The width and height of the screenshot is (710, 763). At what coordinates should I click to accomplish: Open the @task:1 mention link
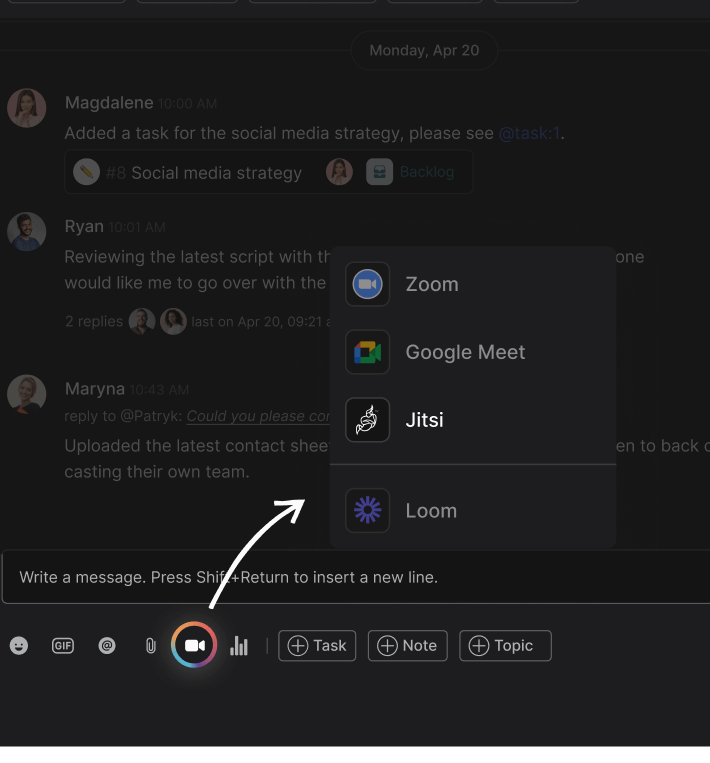[529, 133]
